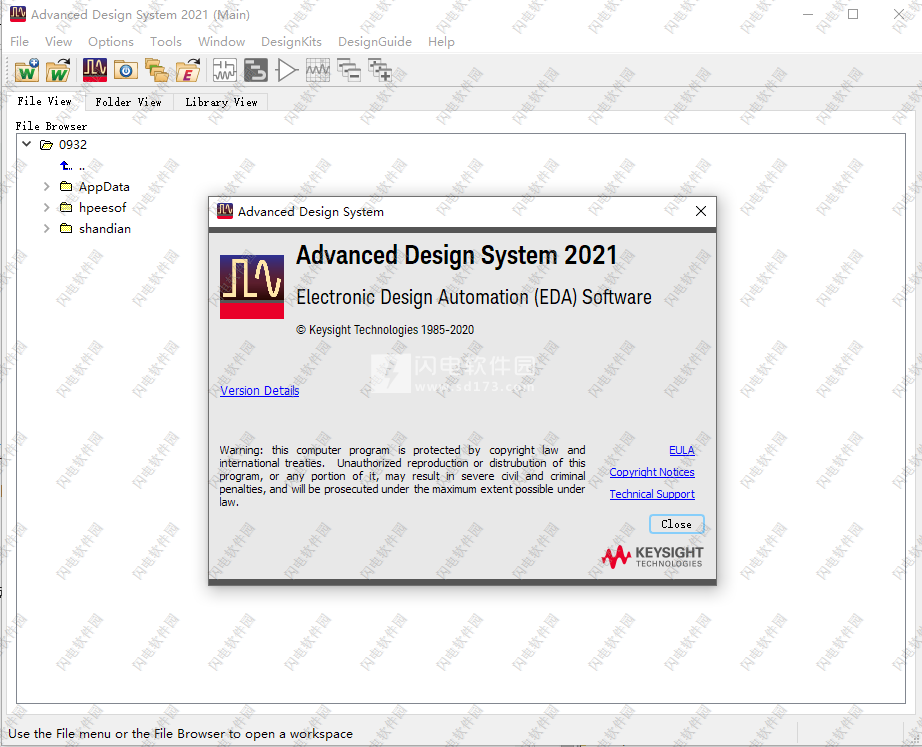The width and height of the screenshot is (922, 747).
Task: Open an example via folder E icon
Action: click(x=188, y=71)
